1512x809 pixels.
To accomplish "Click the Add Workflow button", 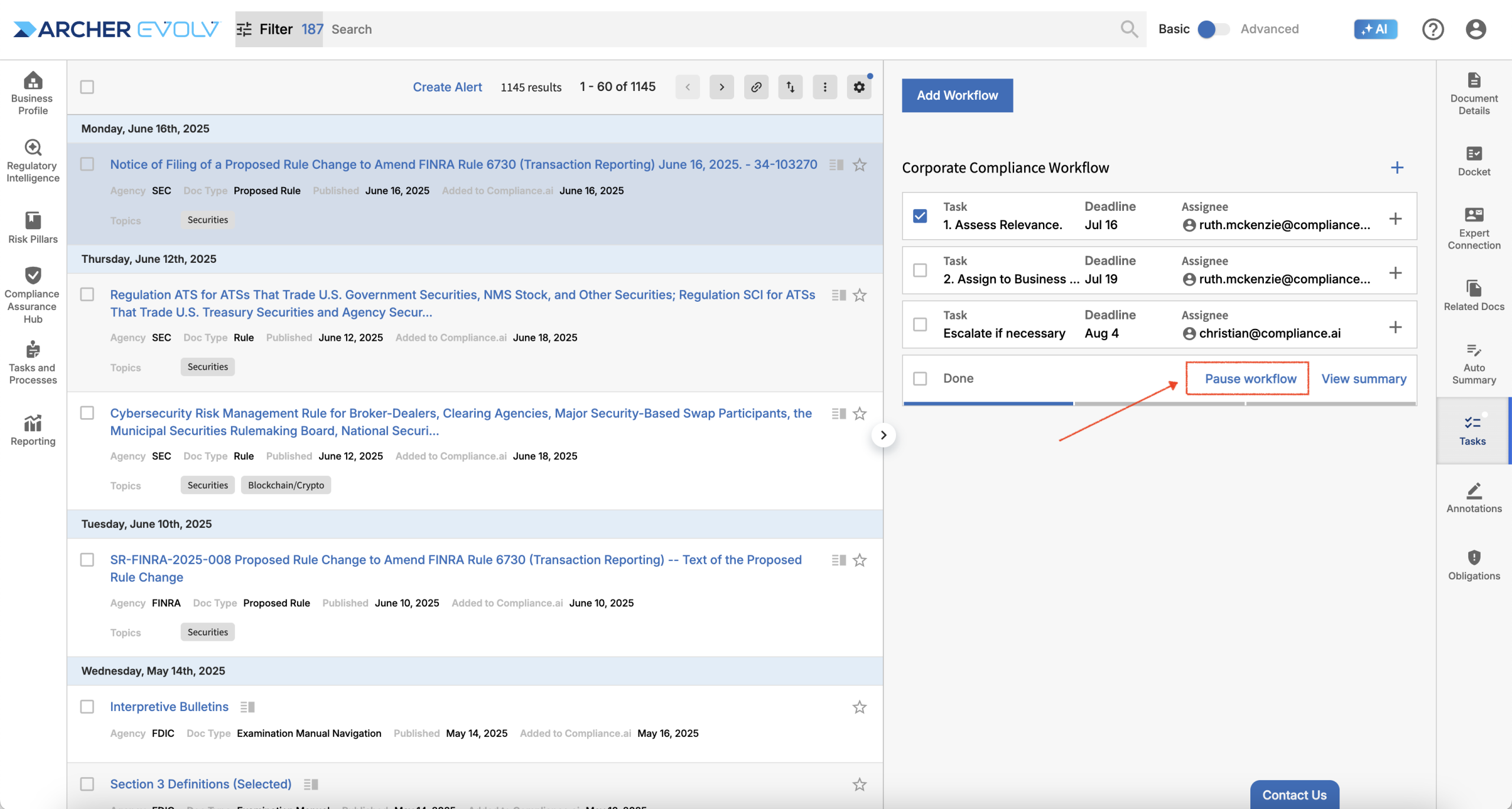I will [x=957, y=95].
